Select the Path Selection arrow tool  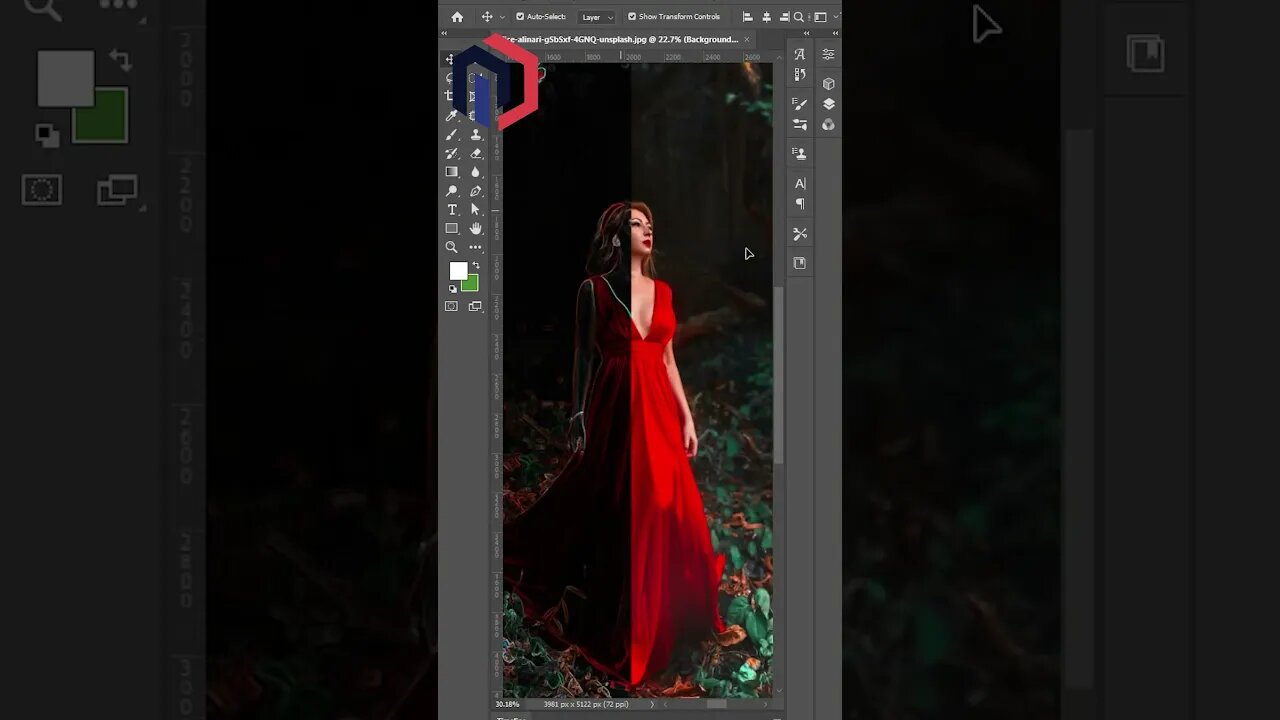click(476, 210)
